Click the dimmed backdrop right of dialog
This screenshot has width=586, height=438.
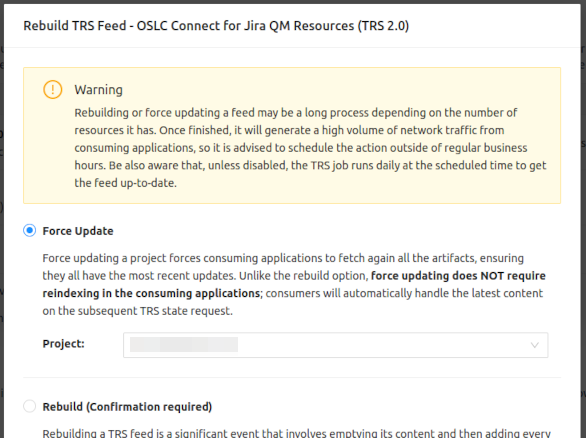[583, 224]
